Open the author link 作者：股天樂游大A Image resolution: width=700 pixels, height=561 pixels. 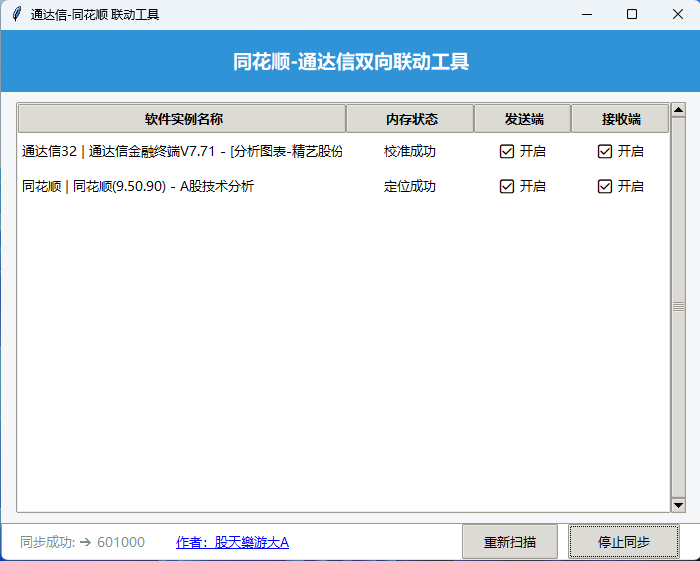233,542
